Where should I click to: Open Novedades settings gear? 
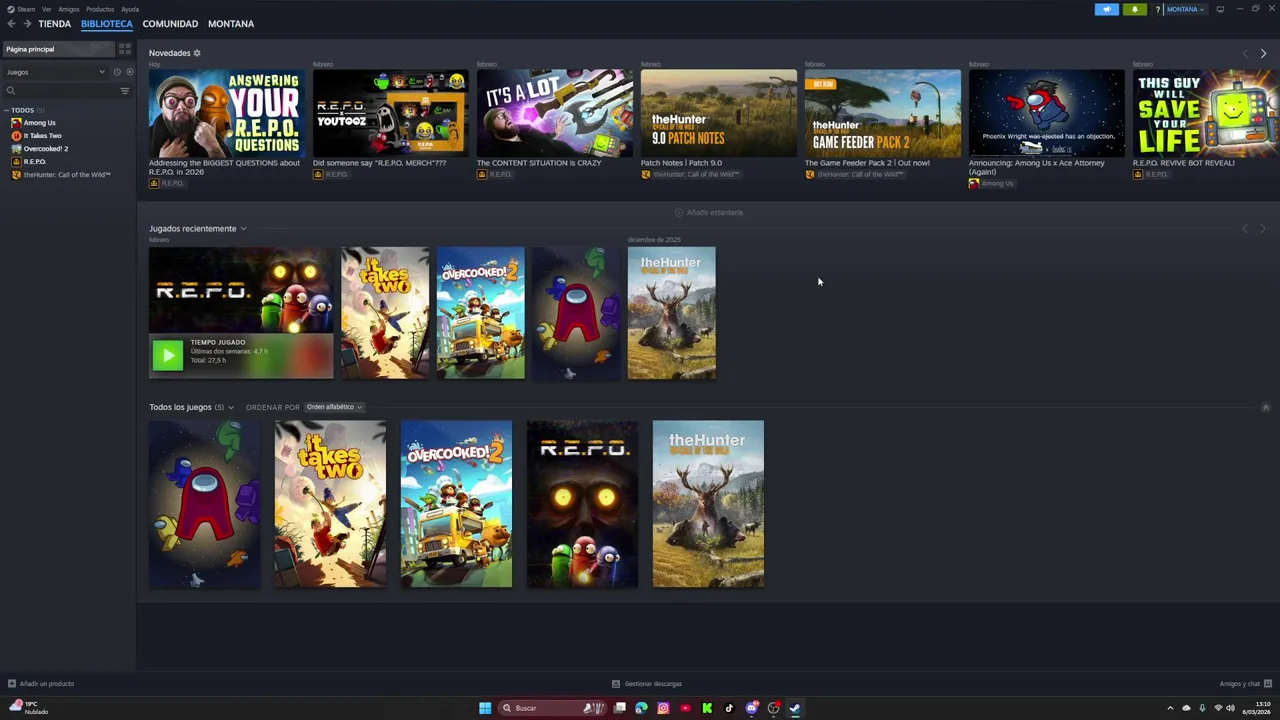(x=197, y=53)
